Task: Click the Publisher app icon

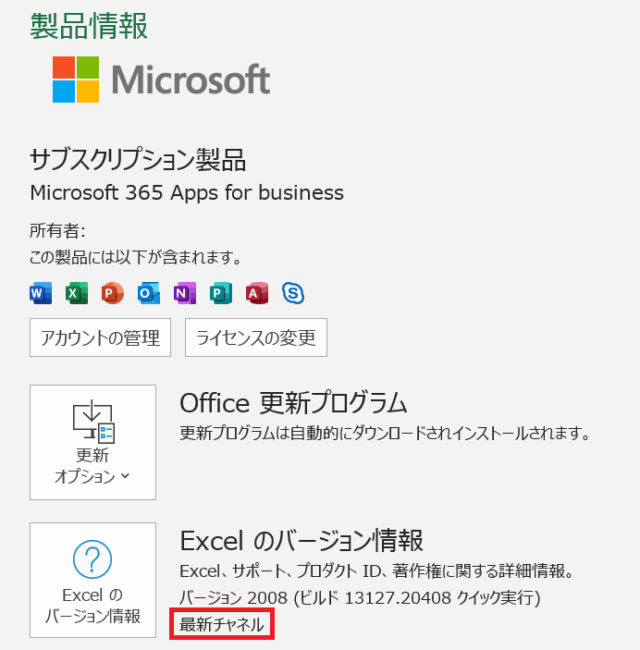Action: point(221,293)
